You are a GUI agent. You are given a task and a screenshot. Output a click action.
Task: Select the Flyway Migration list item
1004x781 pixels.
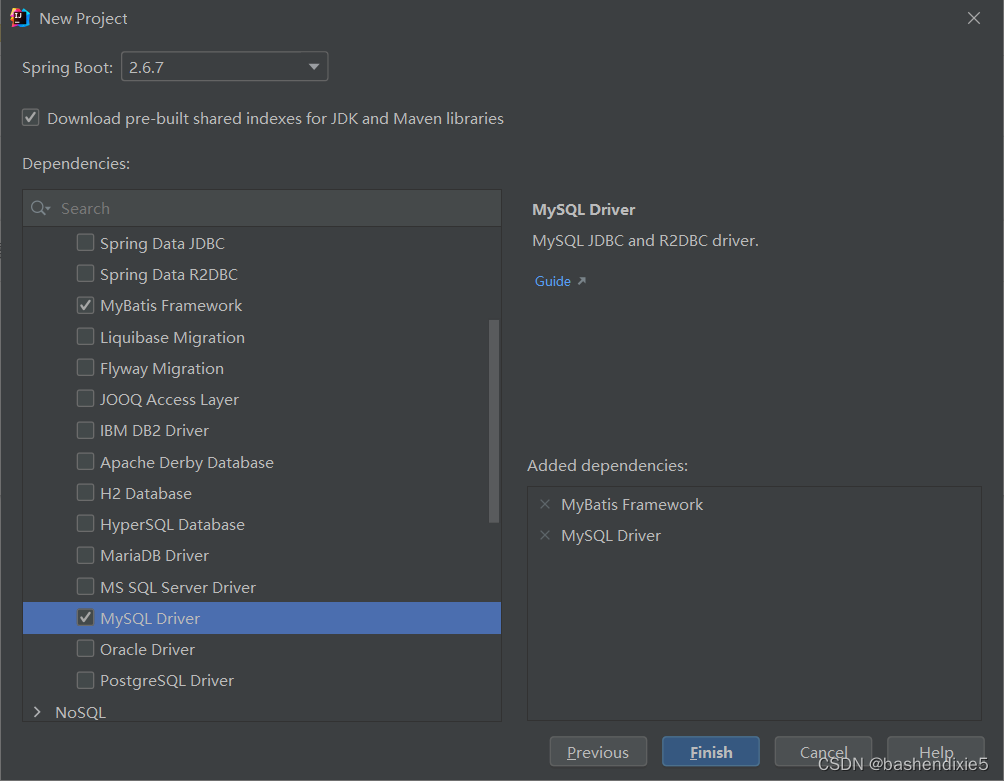pos(161,368)
